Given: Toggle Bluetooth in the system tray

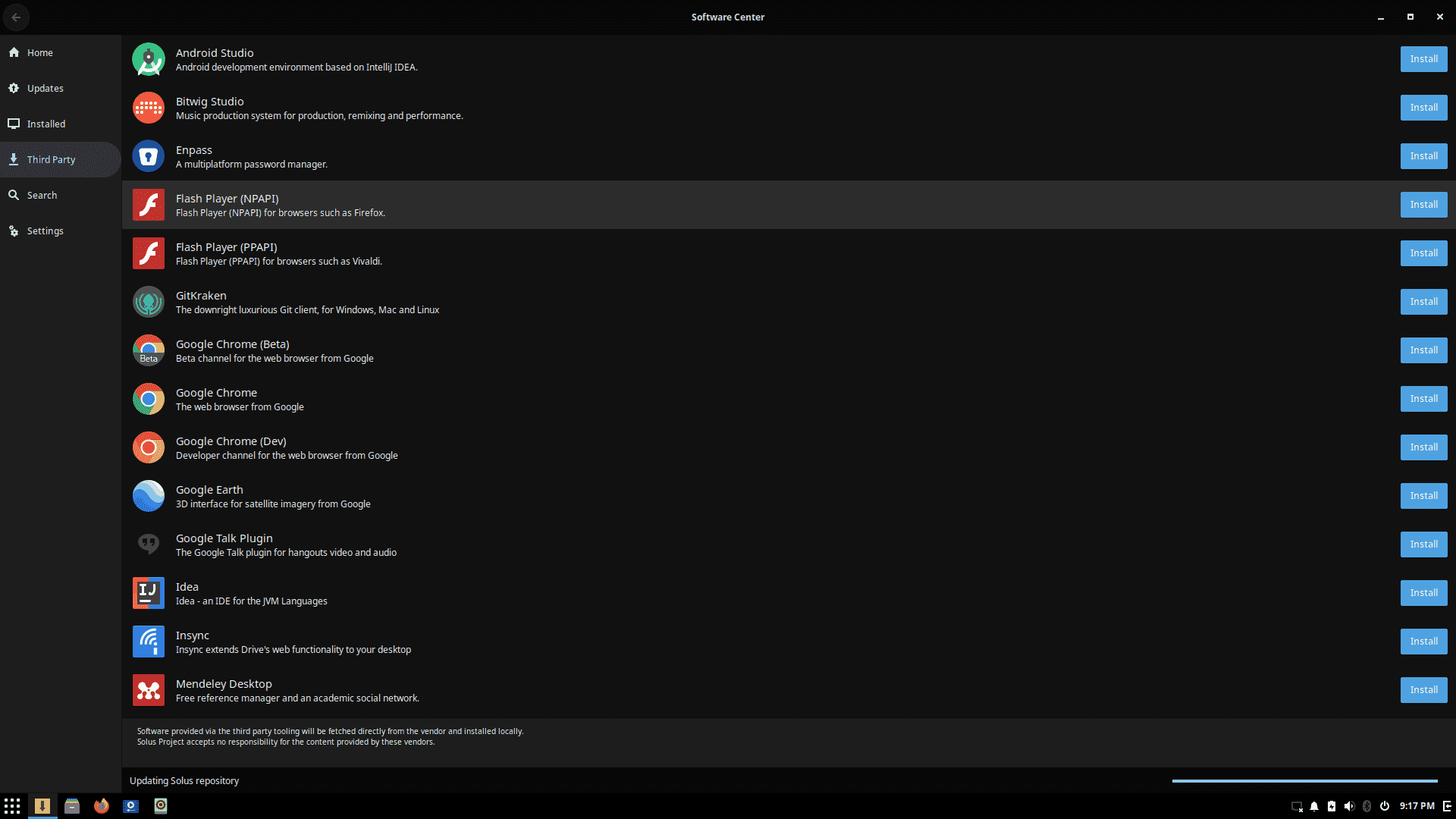Looking at the screenshot, I should 1367,806.
